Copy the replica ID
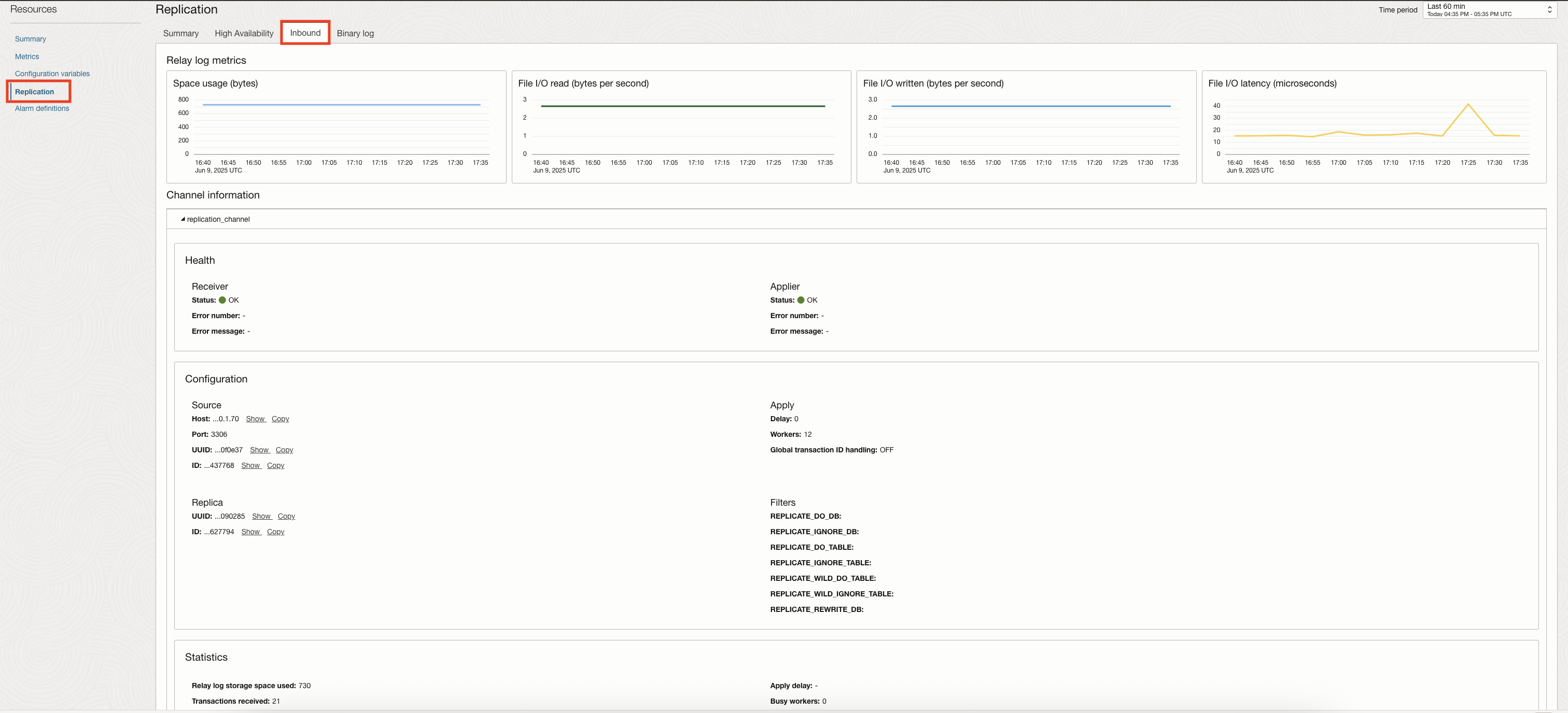 click(275, 531)
